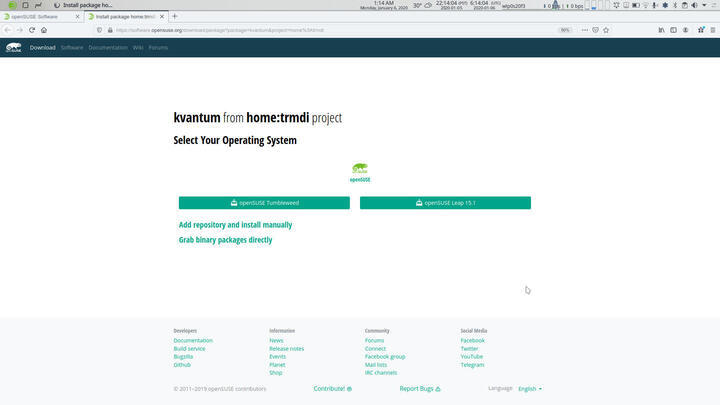
Task: Choose openSUSE Leap 15.1 install button
Action: pyautogui.click(x=445, y=202)
